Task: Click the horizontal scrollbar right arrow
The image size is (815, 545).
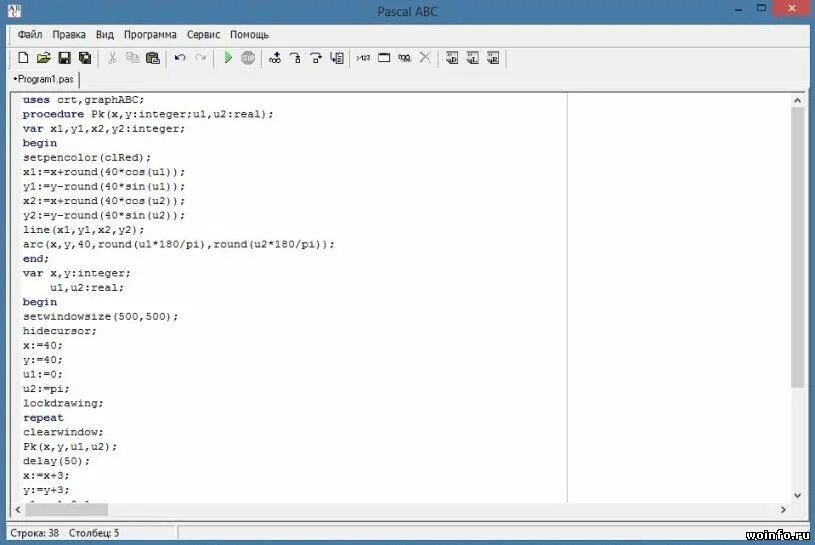Action: click(x=783, y=510)
